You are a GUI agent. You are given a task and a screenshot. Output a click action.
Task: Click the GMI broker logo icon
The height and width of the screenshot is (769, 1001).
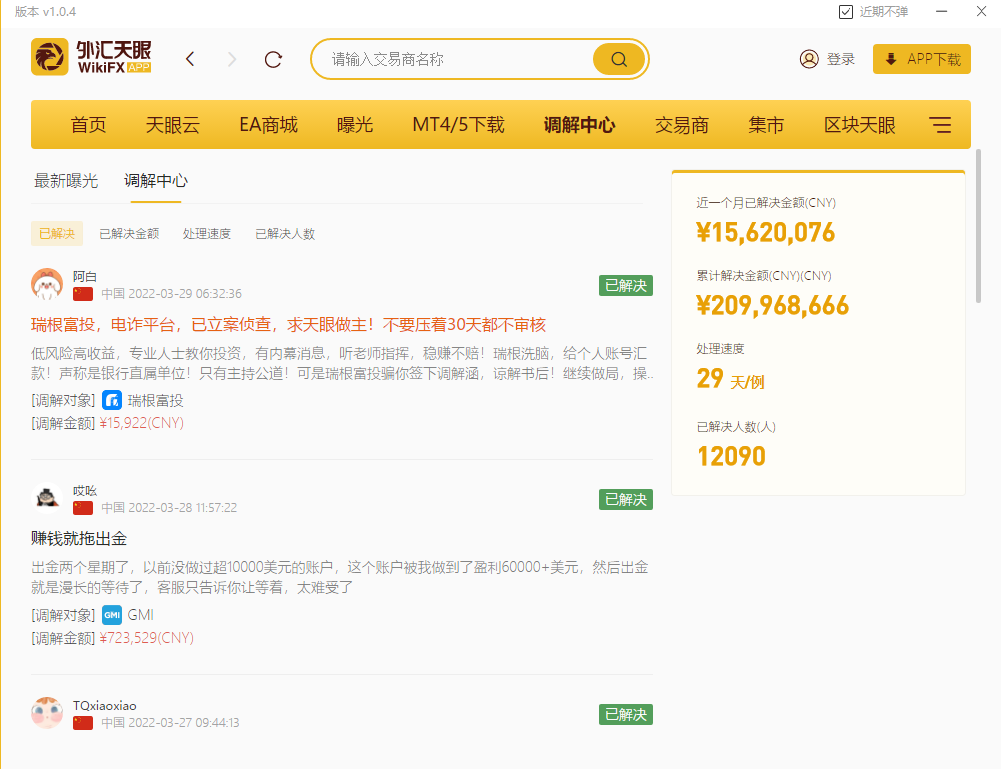click(112, 615)
